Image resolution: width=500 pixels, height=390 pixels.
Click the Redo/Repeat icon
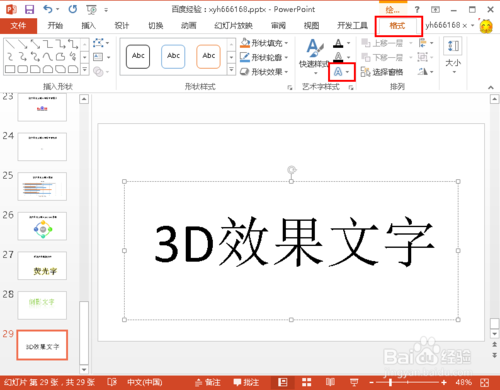coord(73,9)
